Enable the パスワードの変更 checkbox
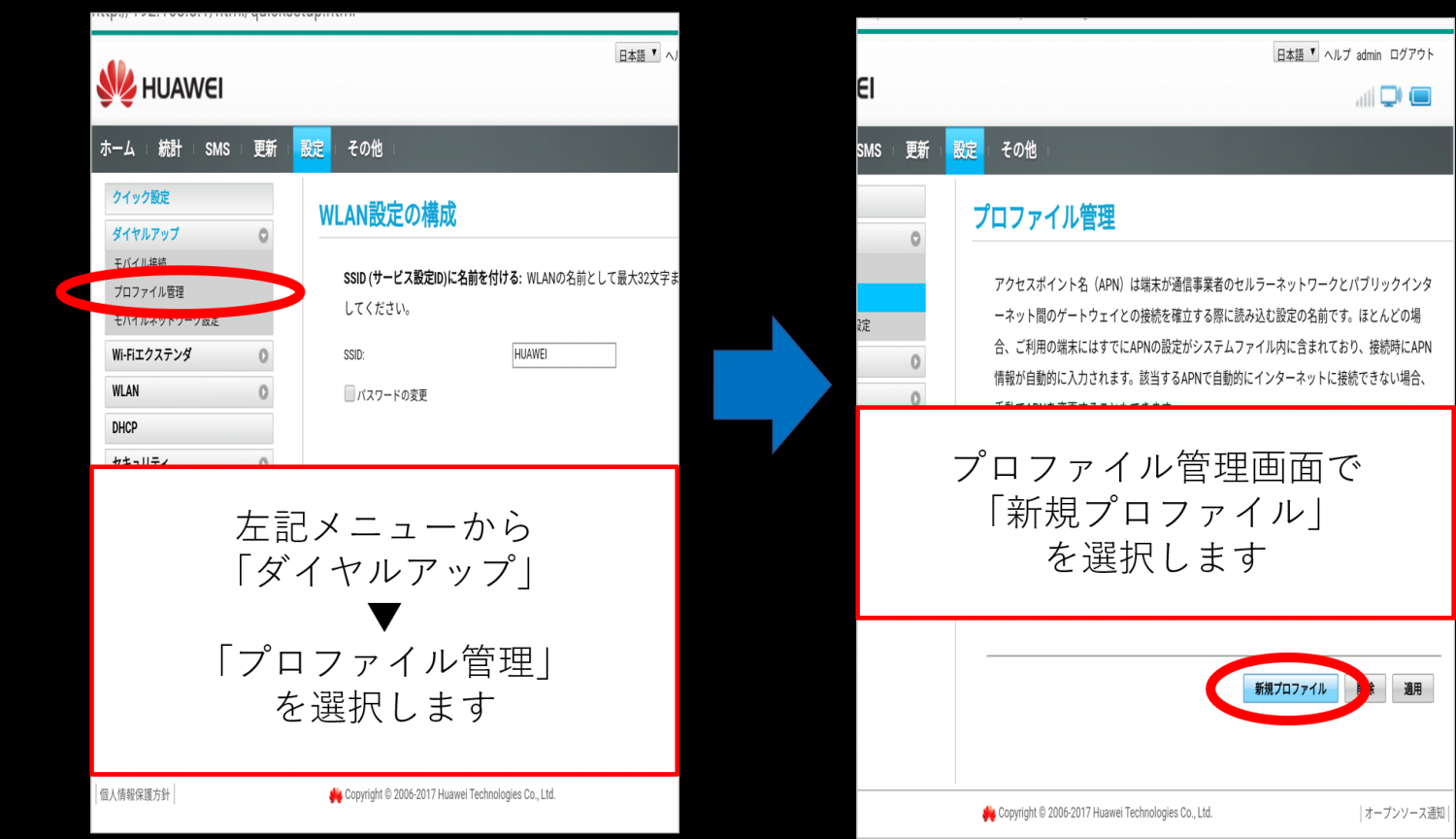 pos(349,393)
